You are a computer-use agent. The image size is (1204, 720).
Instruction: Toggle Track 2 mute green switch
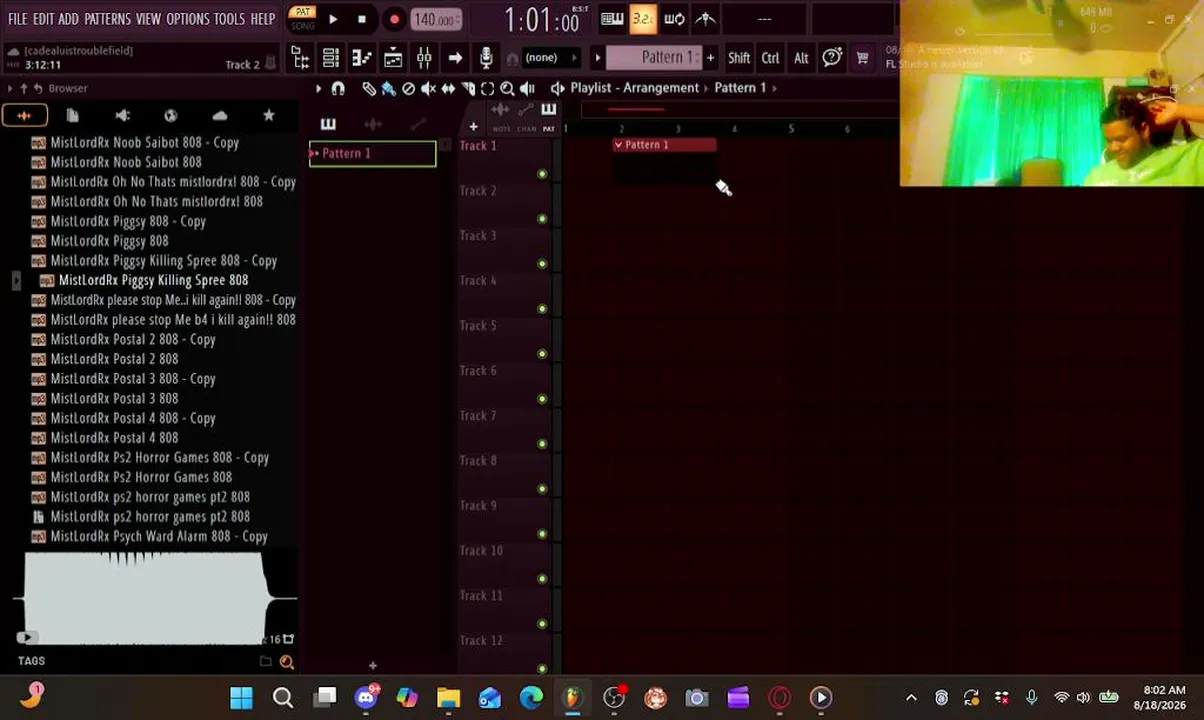click(x=542, y=219)
